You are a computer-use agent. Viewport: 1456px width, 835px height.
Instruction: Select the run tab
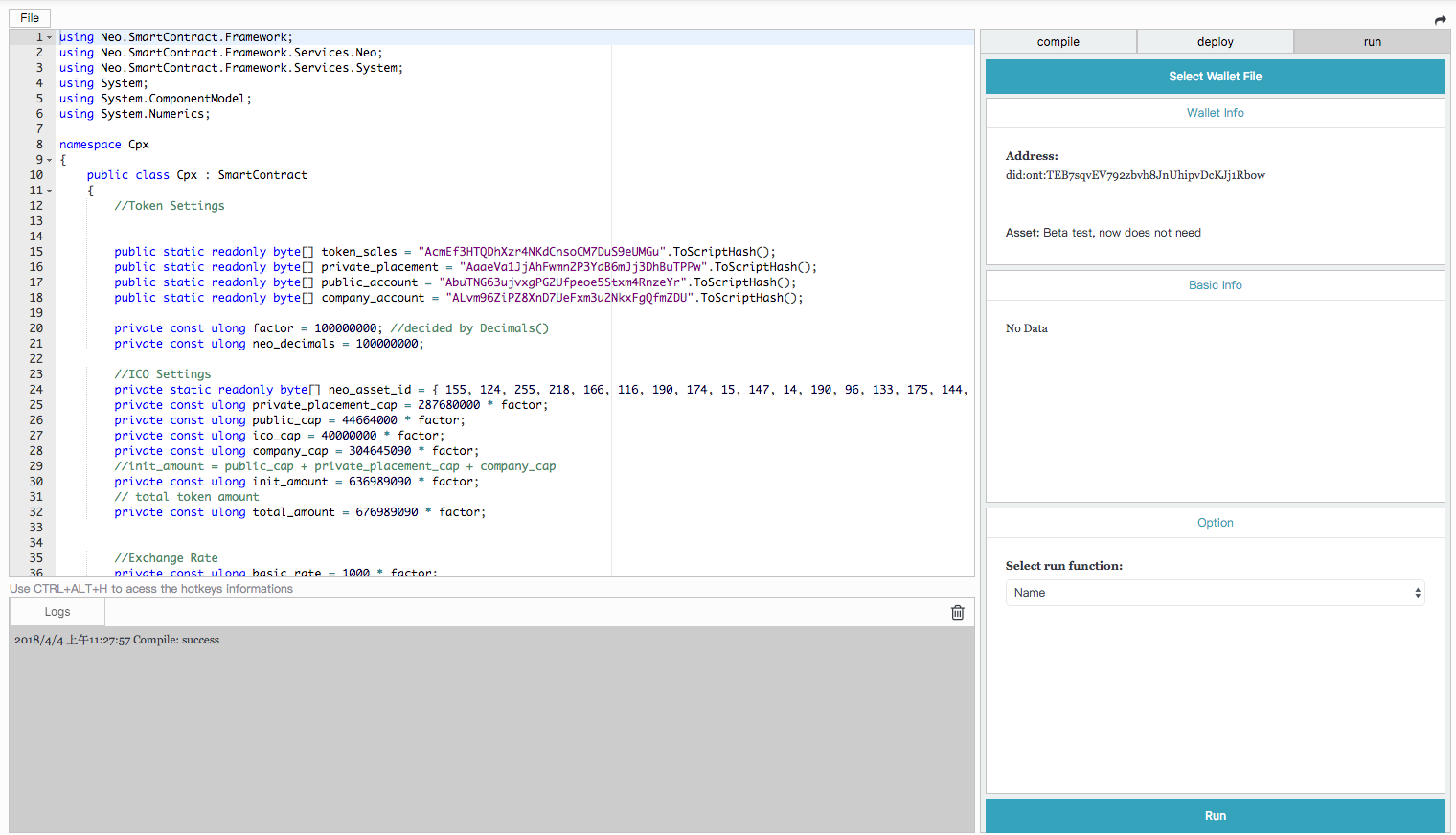[x=1372, y=41]
